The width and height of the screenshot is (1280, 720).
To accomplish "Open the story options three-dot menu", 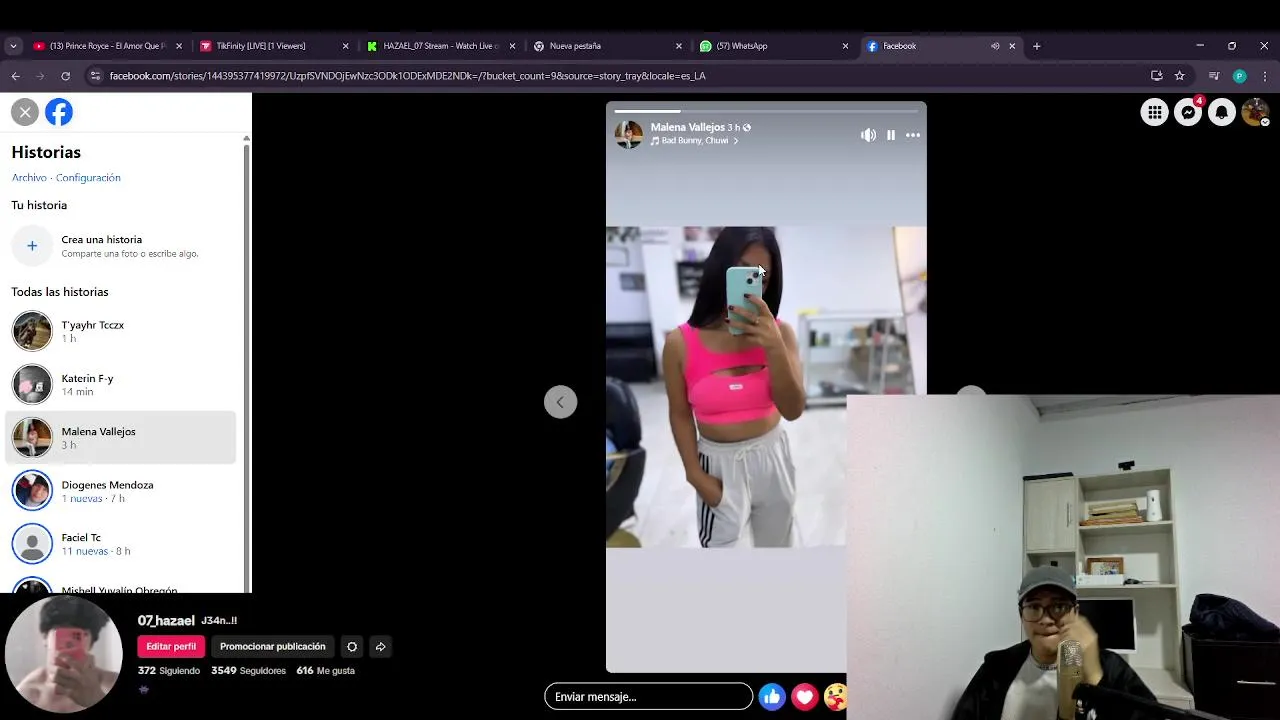I will 913,135.
